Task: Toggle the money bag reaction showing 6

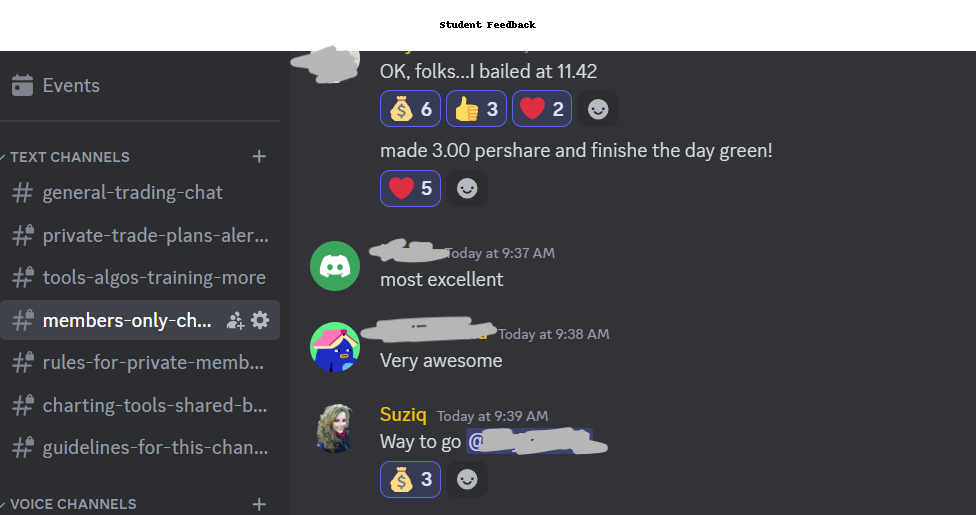Action: pos(410,109)
